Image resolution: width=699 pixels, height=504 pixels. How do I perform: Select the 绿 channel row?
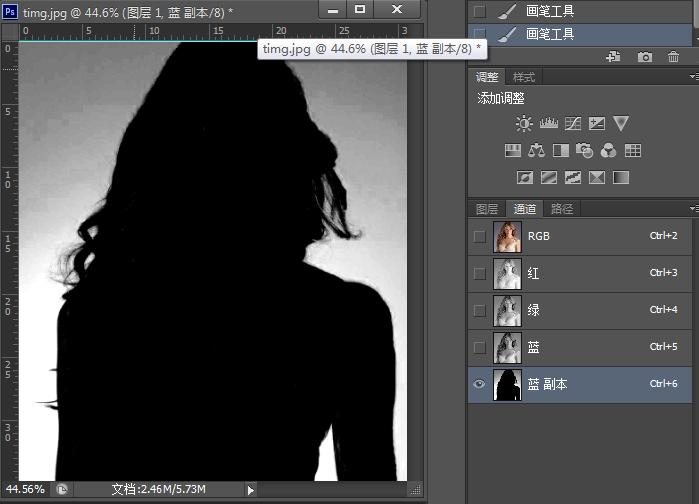point(580,311)
